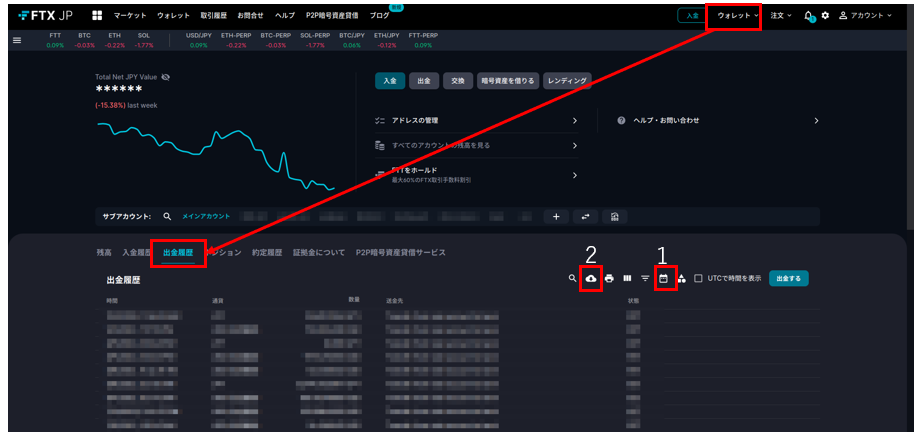
Task: Click the print icon in history toolbar
Action: (x=609, y=278)
